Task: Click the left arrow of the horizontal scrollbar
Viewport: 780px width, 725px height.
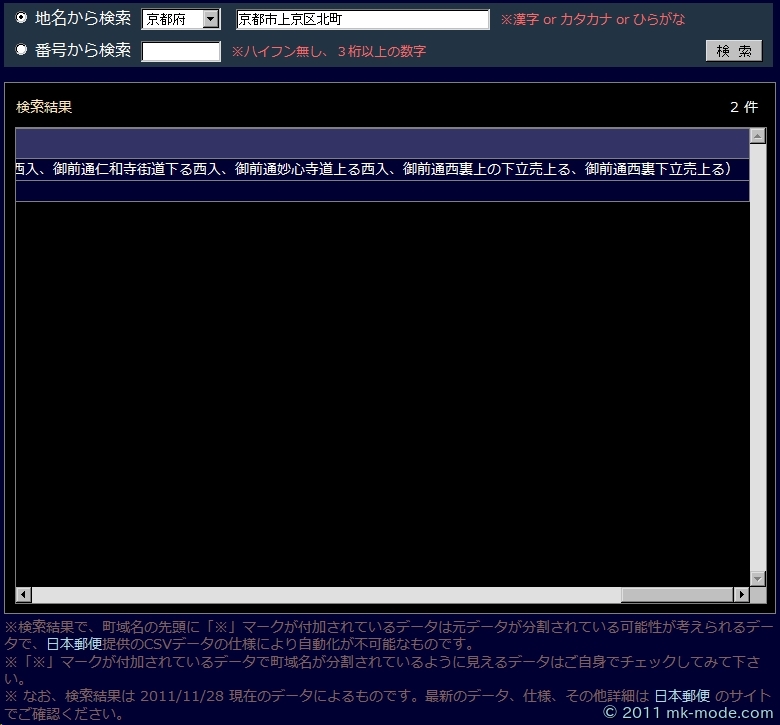Action: (24, 595)
